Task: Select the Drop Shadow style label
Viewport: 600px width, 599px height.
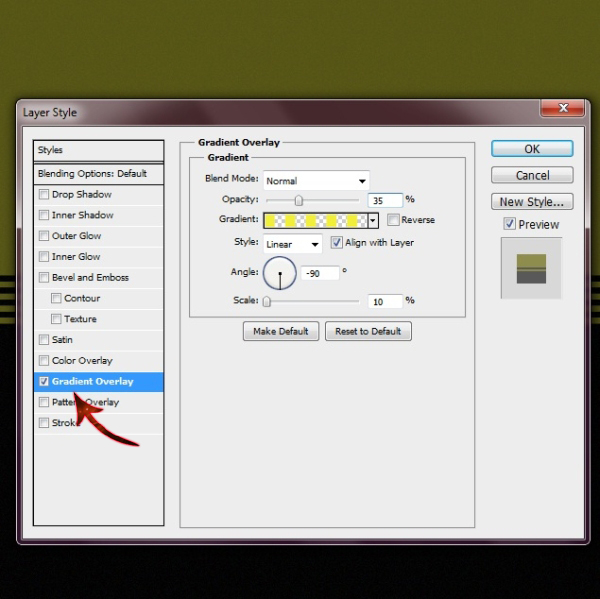Action: click(x=82, y=194)
